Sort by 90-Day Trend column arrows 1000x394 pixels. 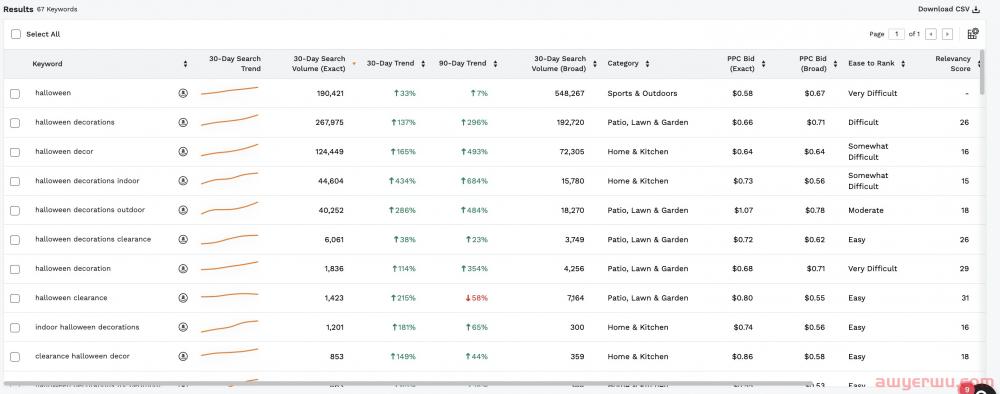(496, 64)
